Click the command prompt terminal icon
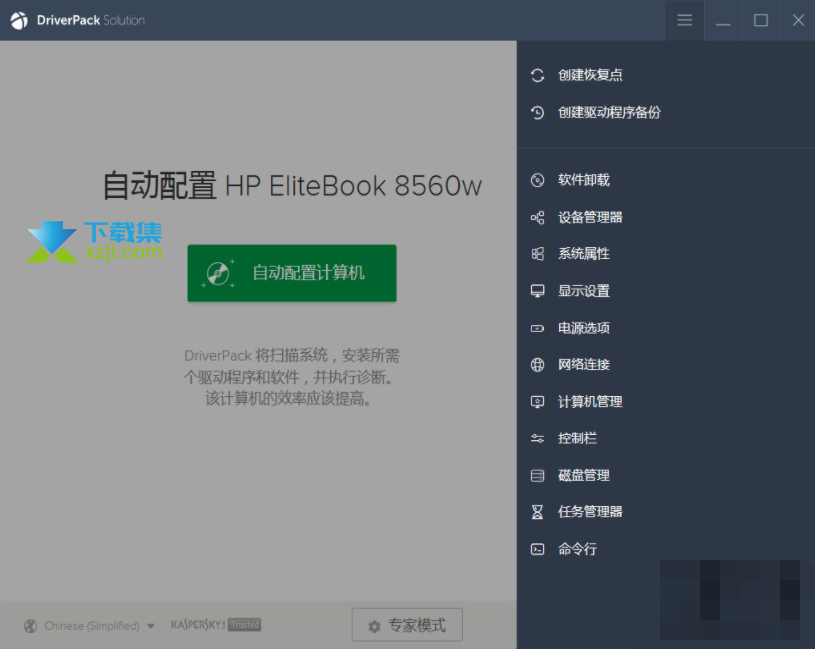Image resolution: width=815 pixels, height=649 pixels. pos(537,549)
